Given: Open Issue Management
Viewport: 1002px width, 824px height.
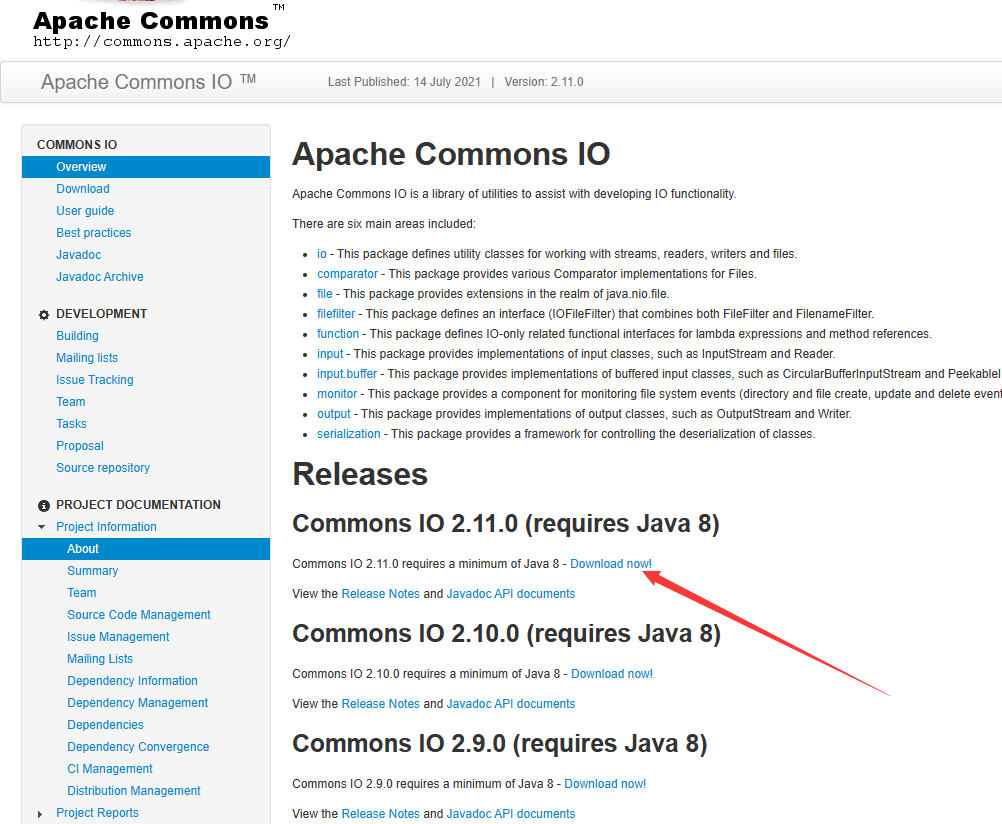Looking at the screenshot, I should pos(118,637).
